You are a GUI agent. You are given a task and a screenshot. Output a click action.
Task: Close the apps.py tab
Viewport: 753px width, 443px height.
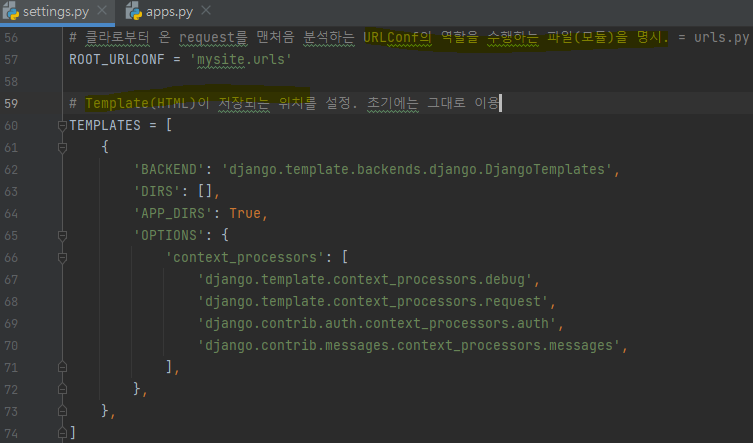pyautogui.click(x=206, y=10)
